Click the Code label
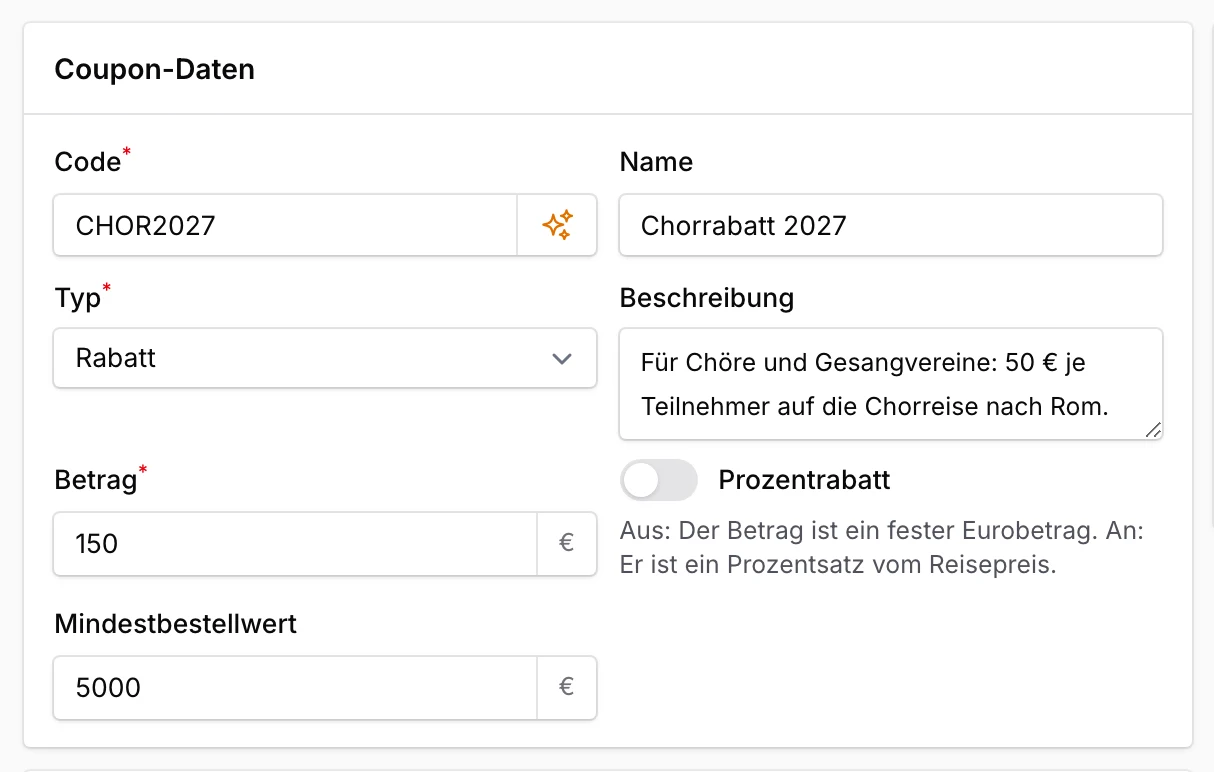 click(x=88, y=162)
